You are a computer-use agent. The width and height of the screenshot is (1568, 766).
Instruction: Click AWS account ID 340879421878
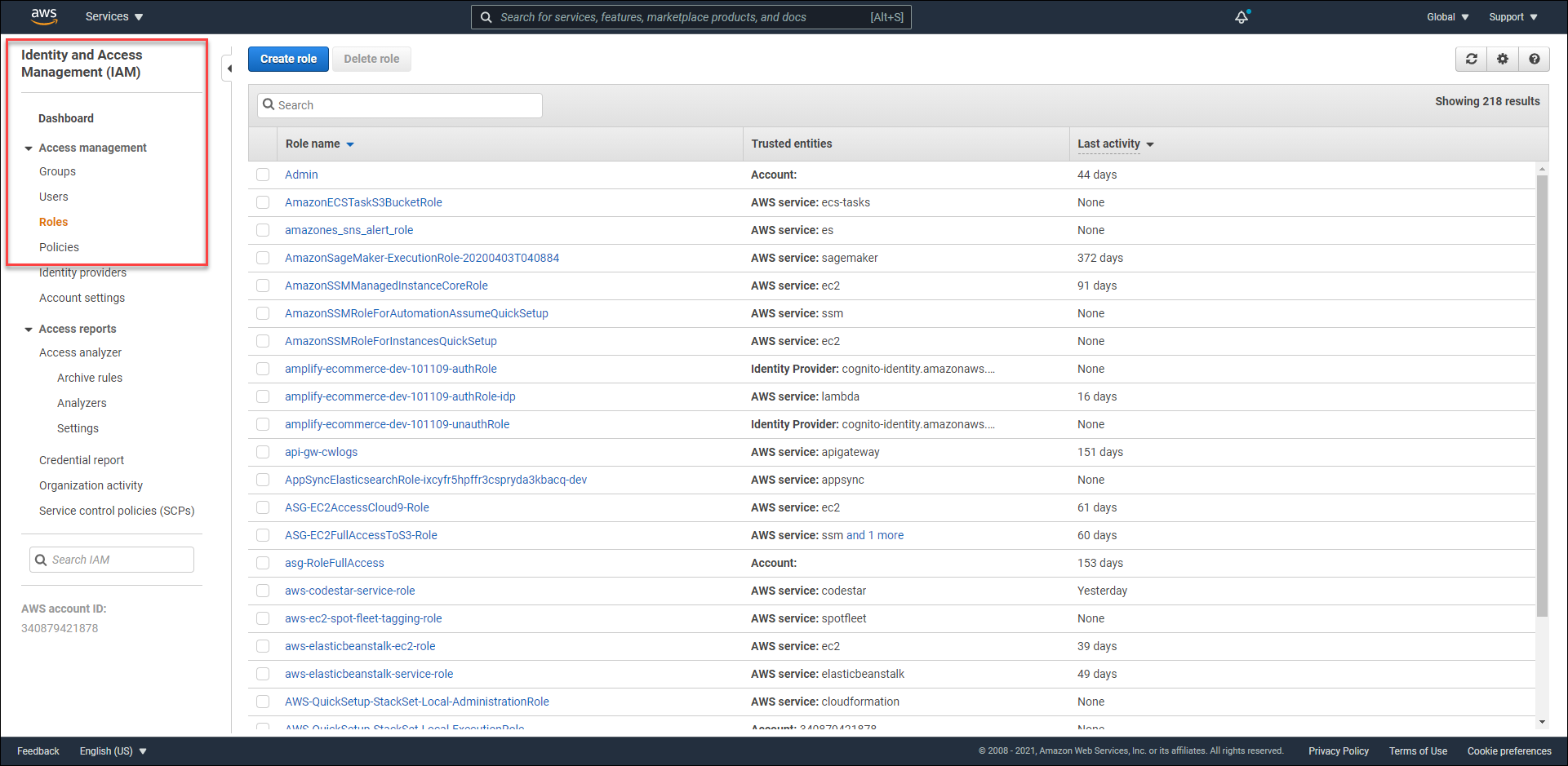pos(60,628)
